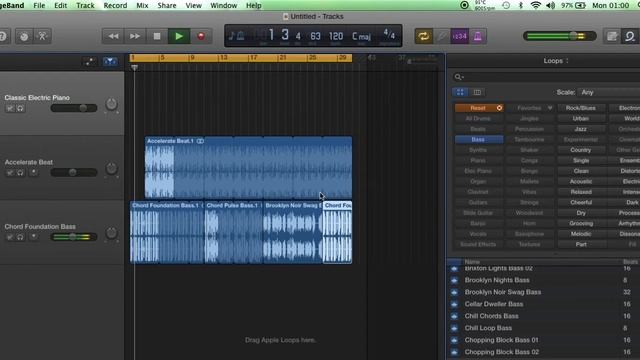640x360 pixels.
Task: Select Chopping Block Bass 01 in loop list
Action: click(501, 340)
